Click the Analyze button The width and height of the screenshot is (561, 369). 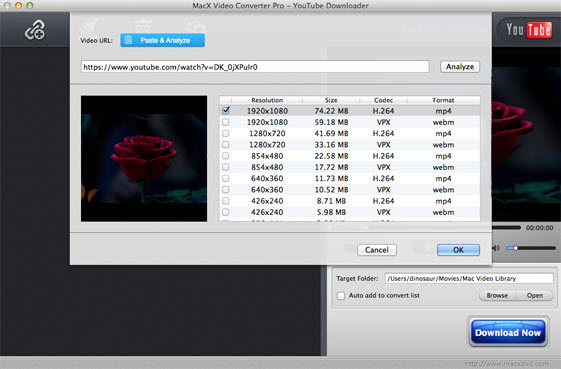pos(460,67)
